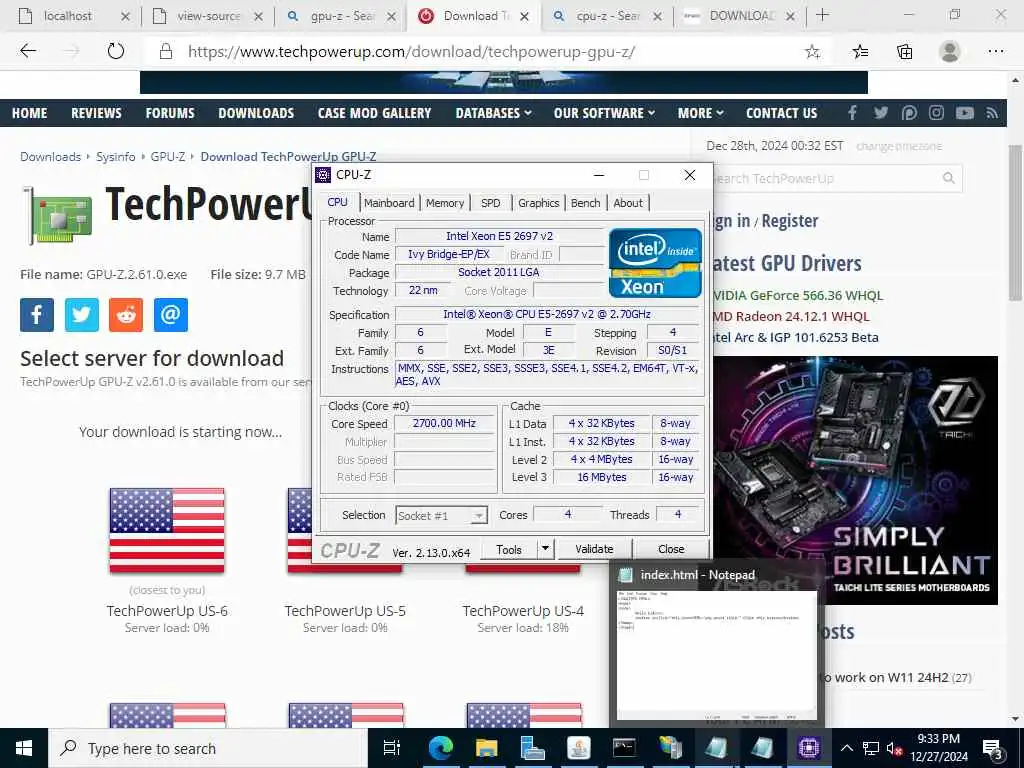
Task: Open Command Prompt taskbar icon
Action: point(624,748)
